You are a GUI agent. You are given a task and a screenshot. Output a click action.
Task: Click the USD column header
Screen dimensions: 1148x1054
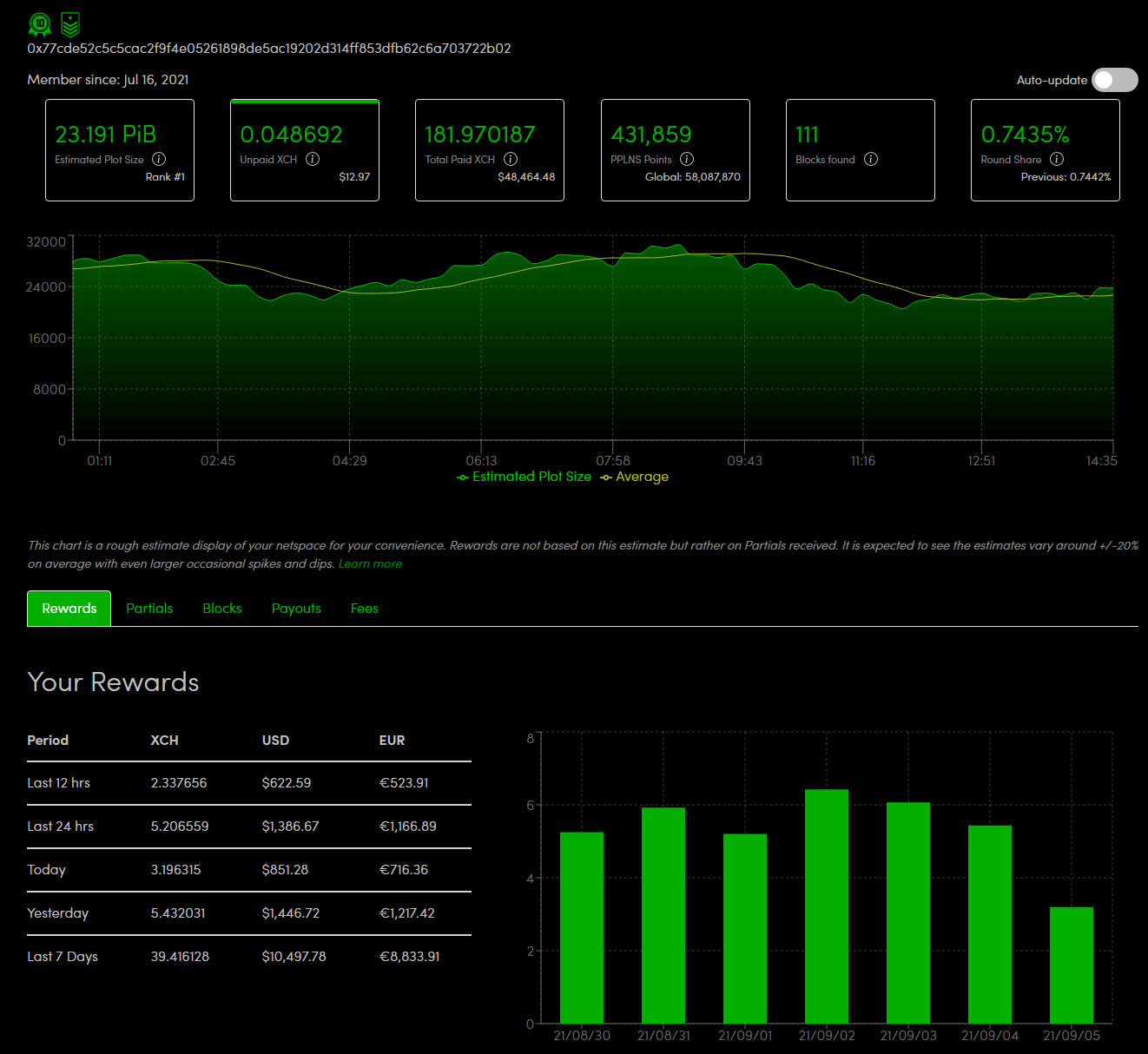pyautogui.click(x=275, y=741)
